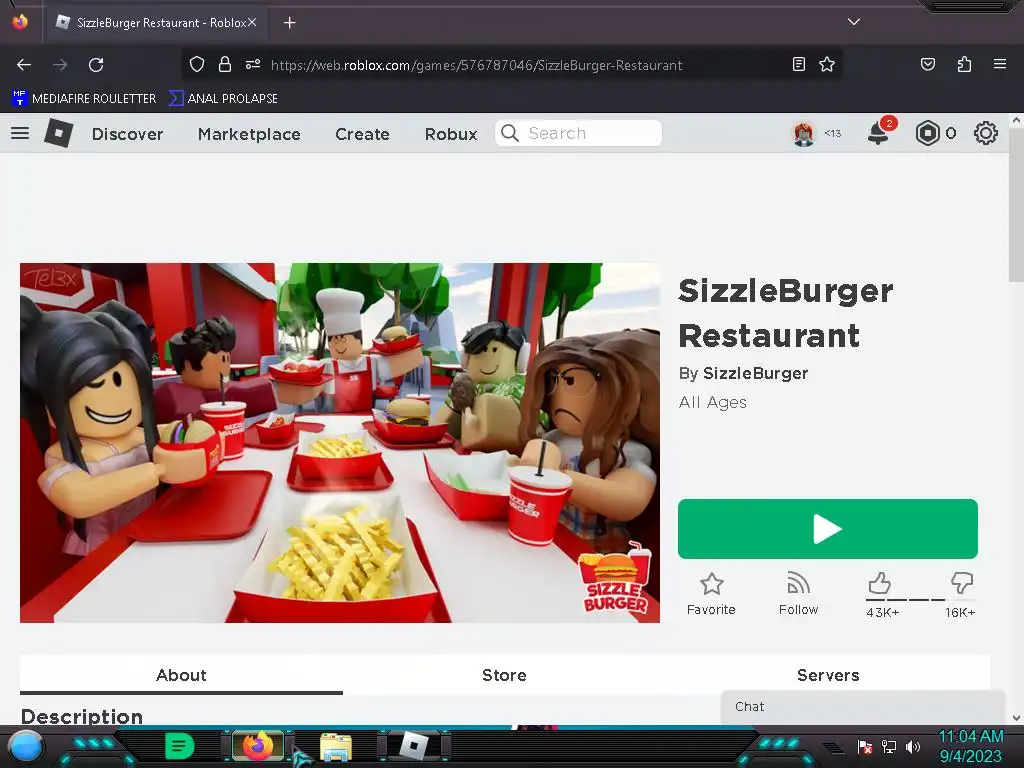The width and height of the screenshot is (1024, 768).
Task: Open a new browser tab
Action: click(x=289, y=23)
